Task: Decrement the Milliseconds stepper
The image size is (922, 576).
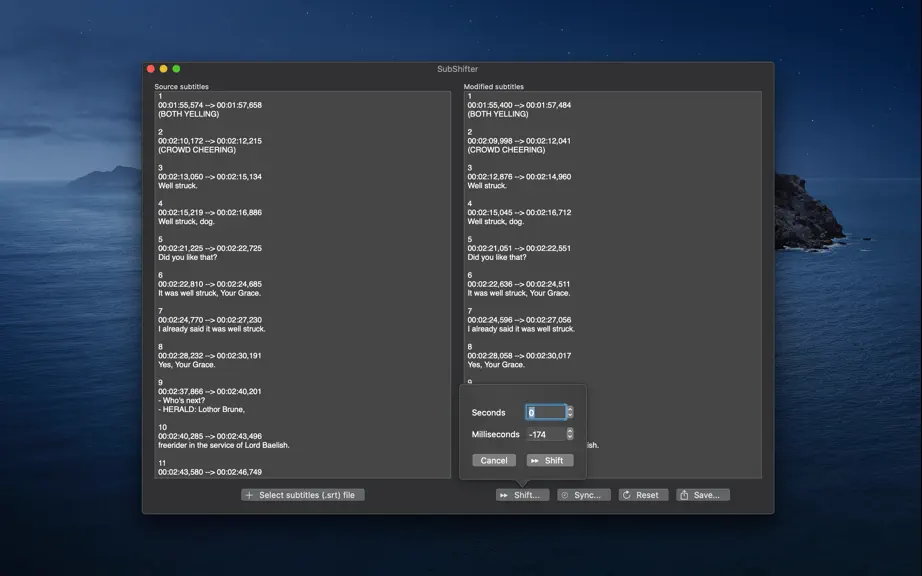Action: pyautogui.click(x=570, y=437)
